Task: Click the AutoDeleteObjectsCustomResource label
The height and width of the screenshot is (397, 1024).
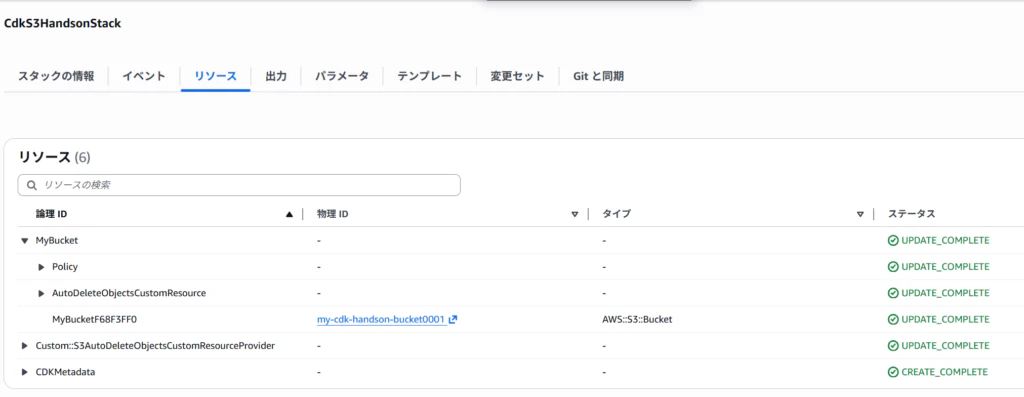Action: click(129, 293)
